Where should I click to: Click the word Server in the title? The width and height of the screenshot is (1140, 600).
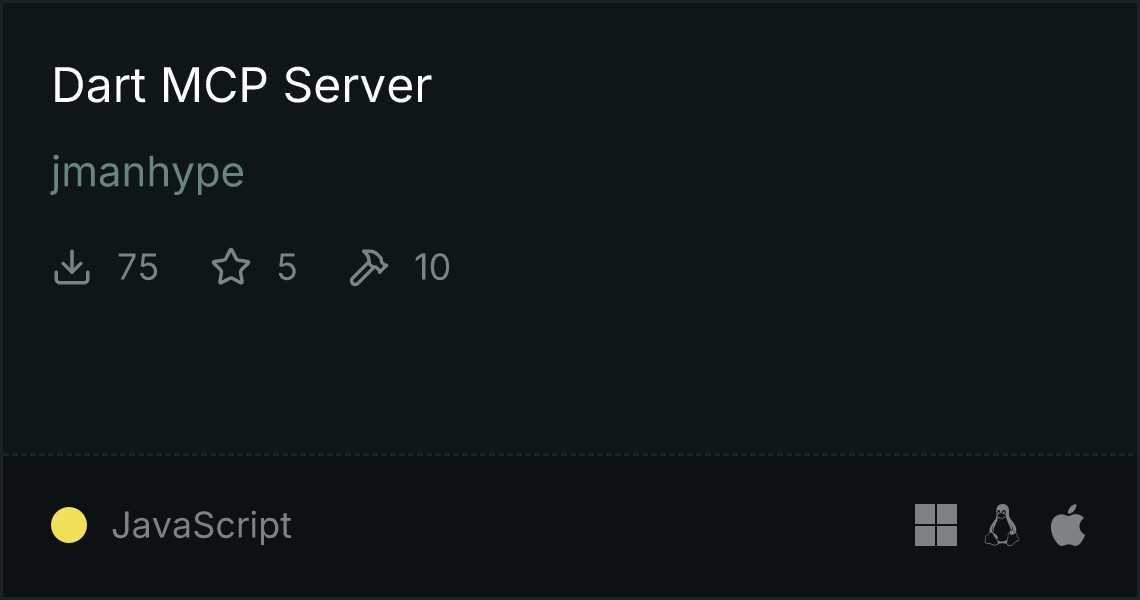point(358,85)
